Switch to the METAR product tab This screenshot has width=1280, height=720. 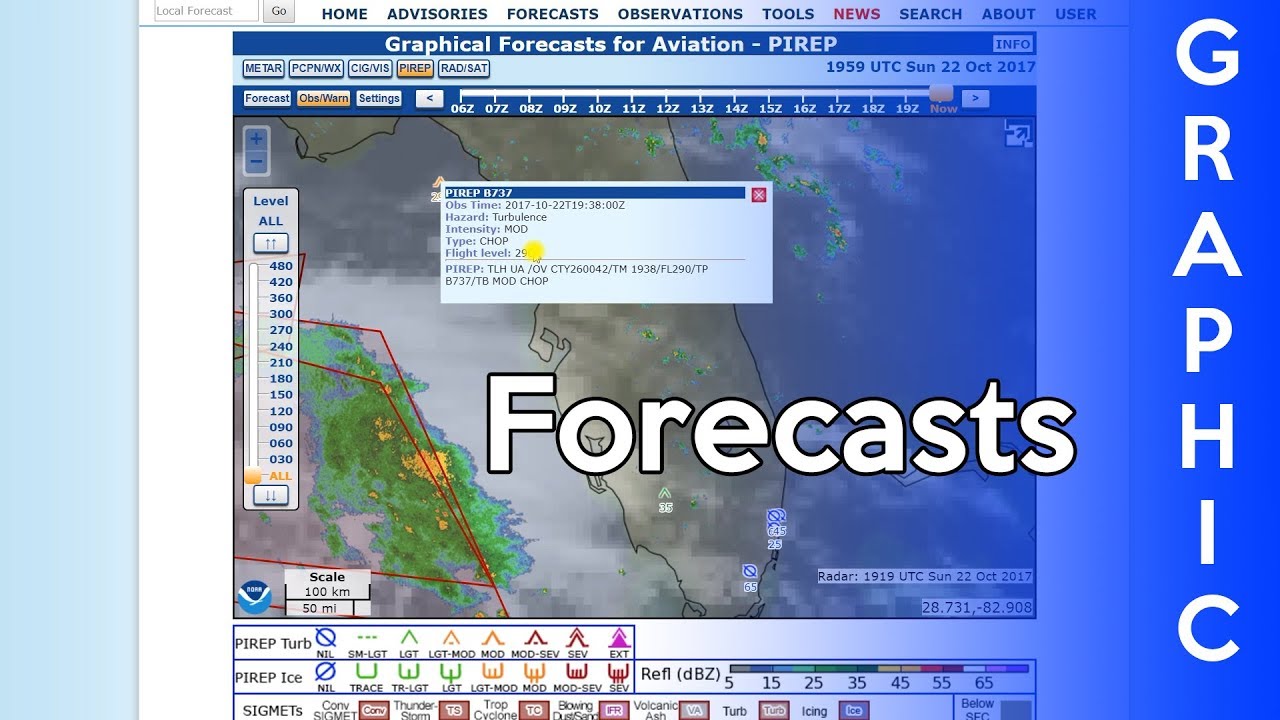point(263,69)
